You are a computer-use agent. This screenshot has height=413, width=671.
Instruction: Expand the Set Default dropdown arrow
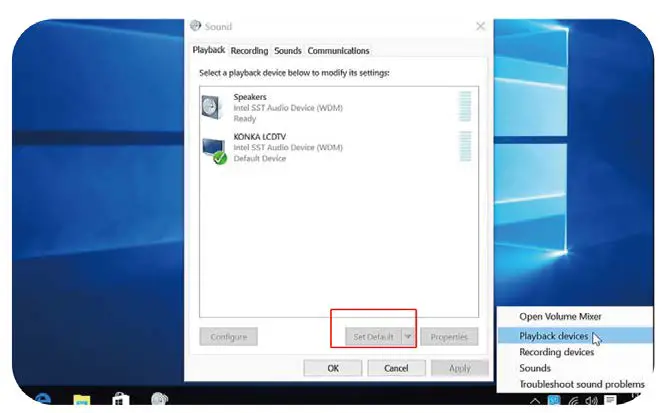point(408,337)
